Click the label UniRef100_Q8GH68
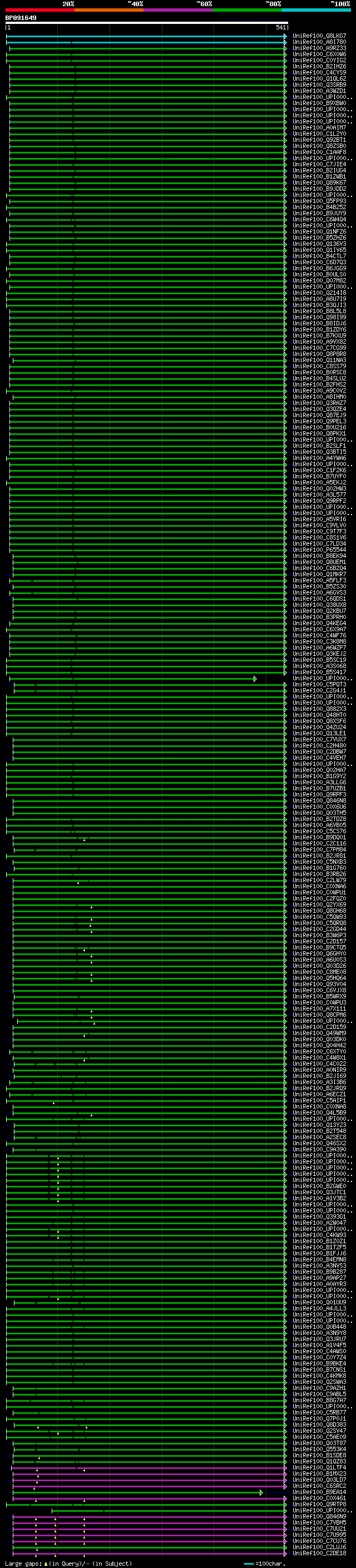356x1568 pixels. 319,911
